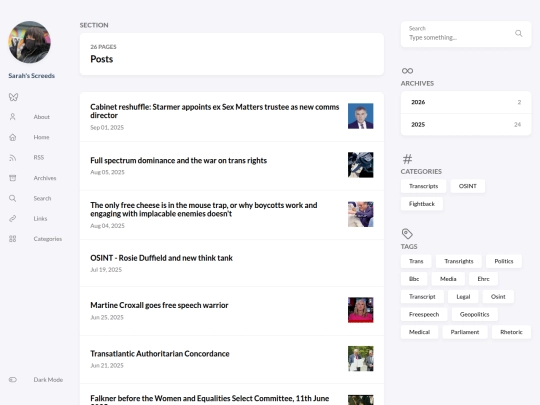540x405 pixels.
Task: Toggle the Dark Mode switch icon
Action: coord(13,380)
